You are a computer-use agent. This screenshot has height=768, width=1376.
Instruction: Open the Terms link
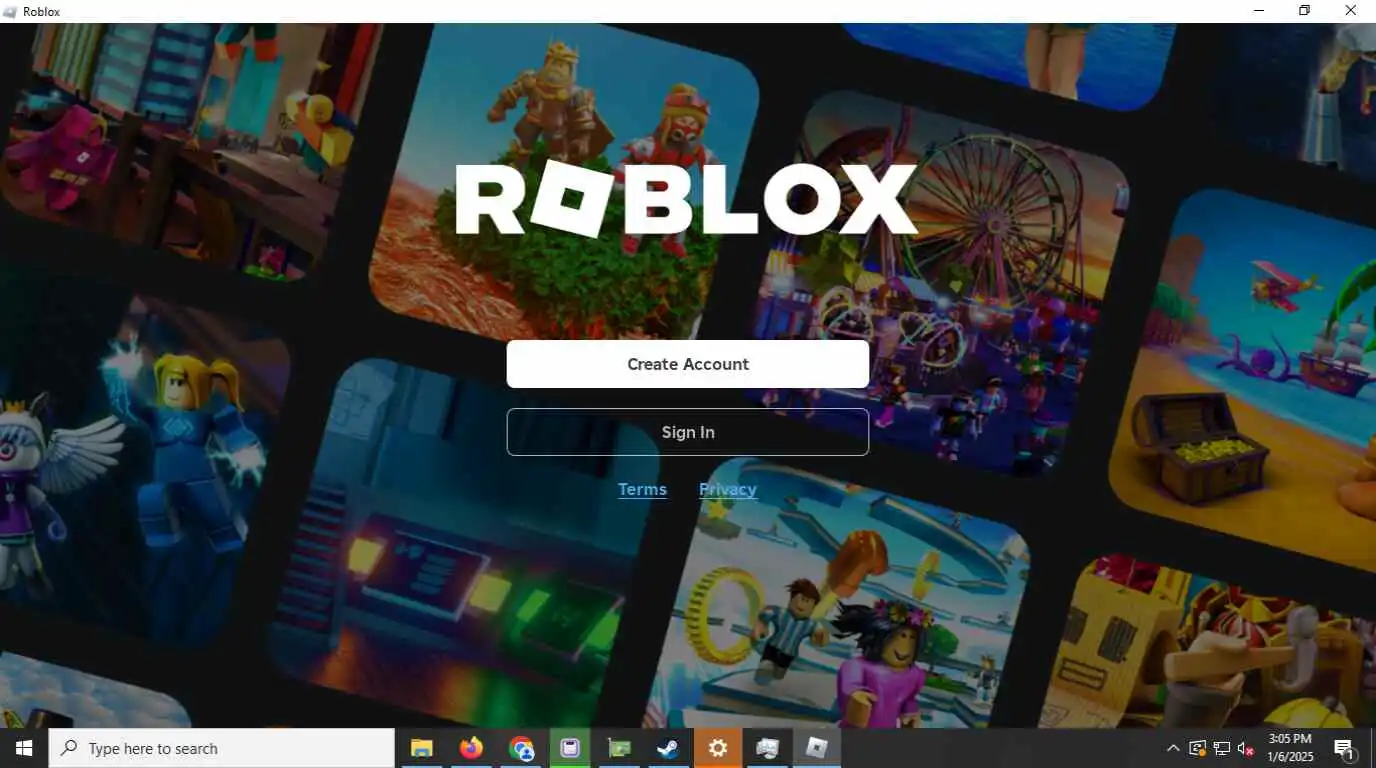(x=642, y=489)
